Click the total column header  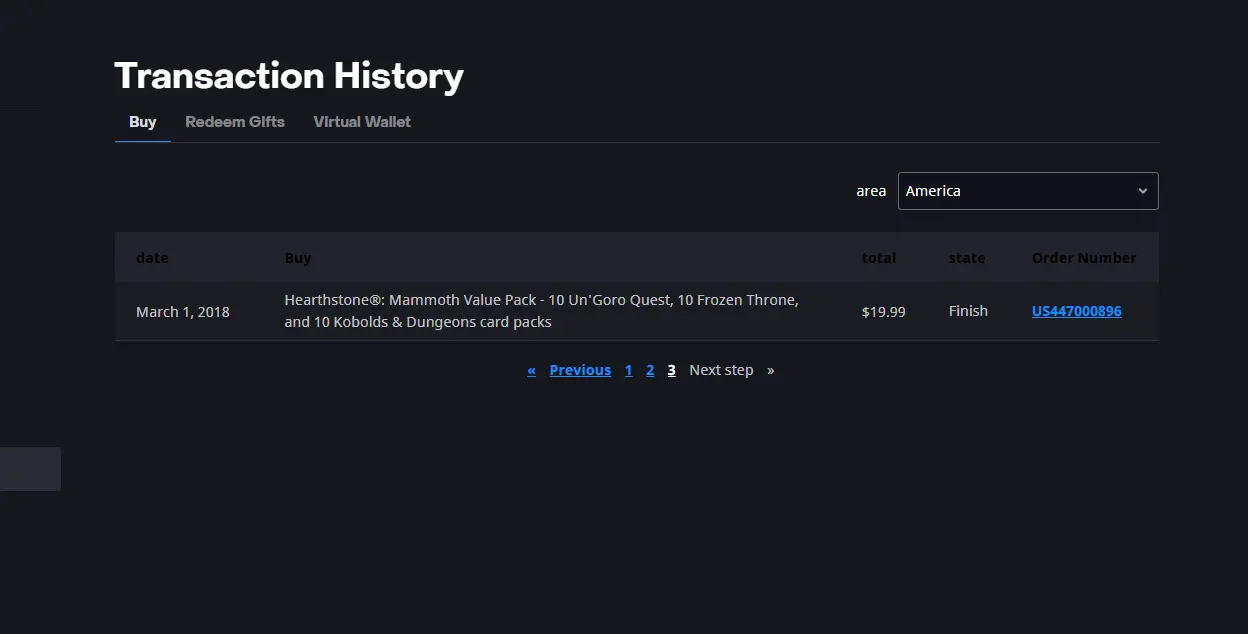[x=878, y=258]
